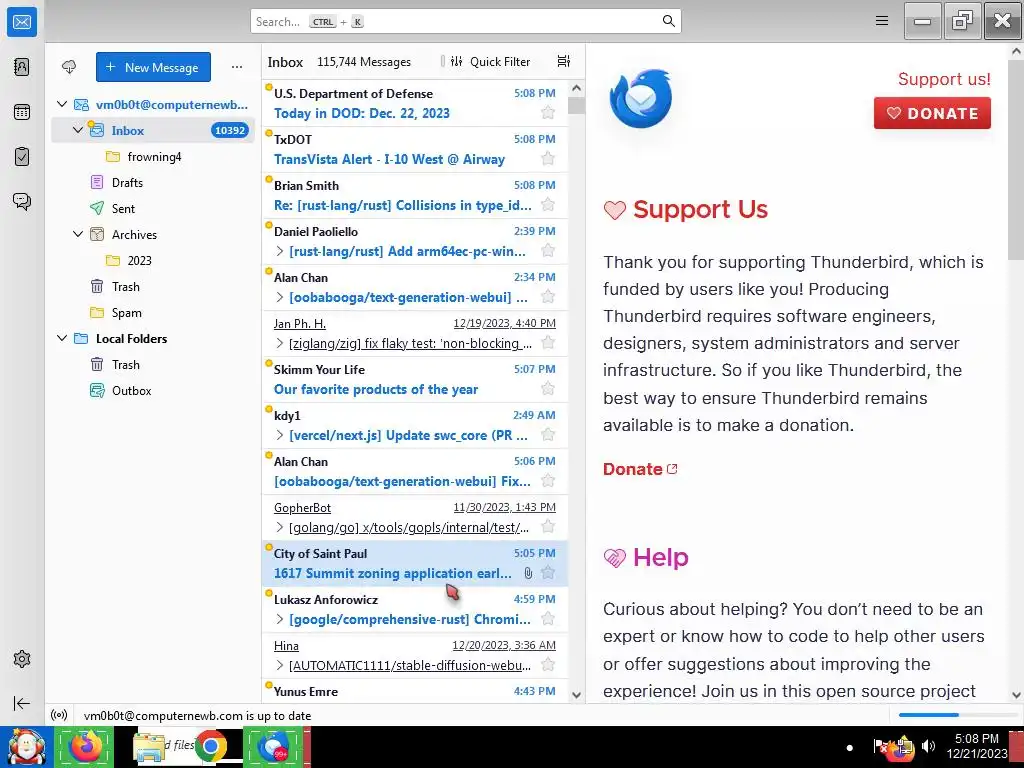This screenshot has height=768, width=1024.
Task: Click the Thunderbird taskbar icon
Action: tap(273, 747)
